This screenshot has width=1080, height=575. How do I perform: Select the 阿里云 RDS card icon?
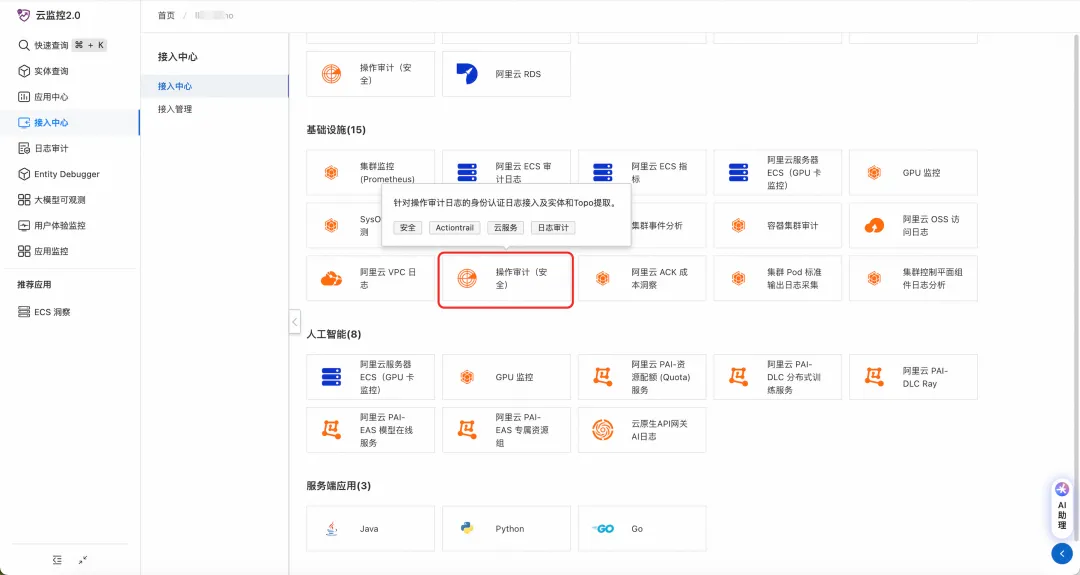click(x=467, y=74)
